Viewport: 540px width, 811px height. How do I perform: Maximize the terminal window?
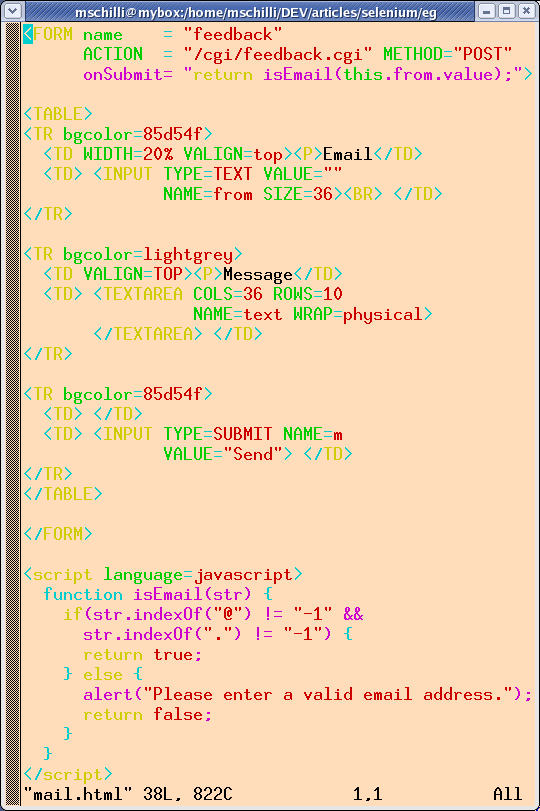coord(506,11)
